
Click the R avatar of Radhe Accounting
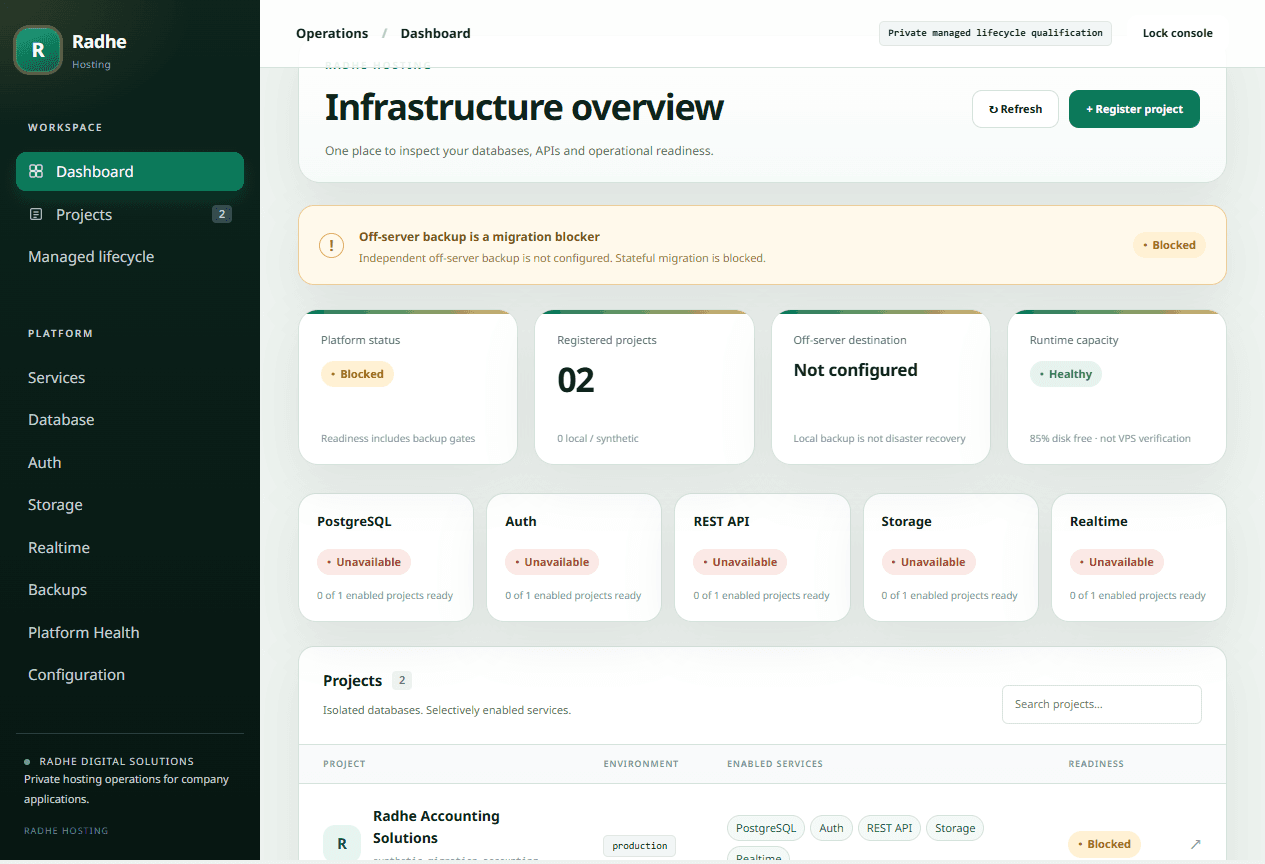pyautogui.click(x=342, y=844)
